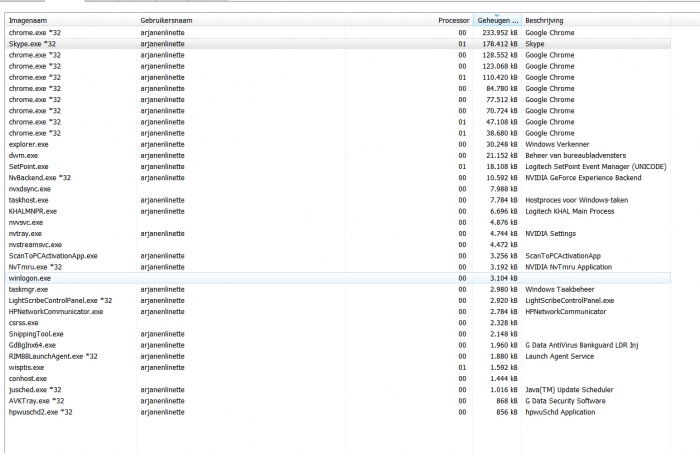The width and height of the screenshot is (700, 453).
Task: Select the chrome.exe row using 70.724 kB
Action: point(338,111)
